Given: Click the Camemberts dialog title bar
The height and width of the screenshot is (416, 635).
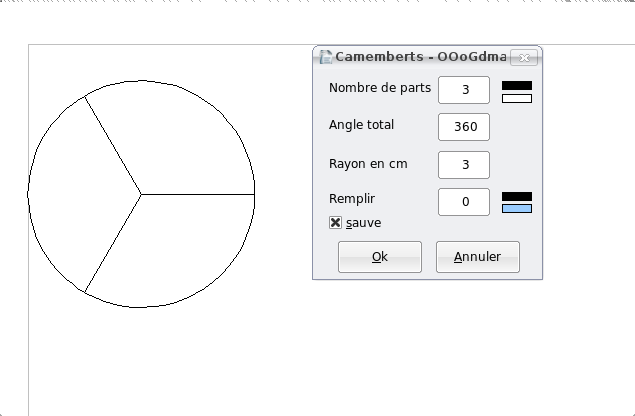Looking at the screenshot, I should [x=420, y=57].
